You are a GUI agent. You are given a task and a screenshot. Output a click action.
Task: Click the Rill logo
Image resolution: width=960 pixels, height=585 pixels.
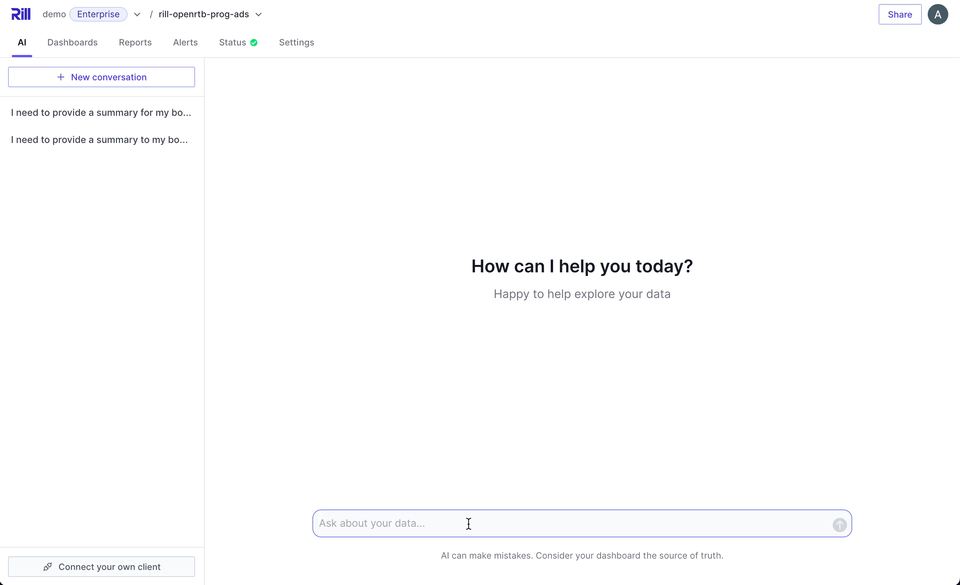pos(21,14)
